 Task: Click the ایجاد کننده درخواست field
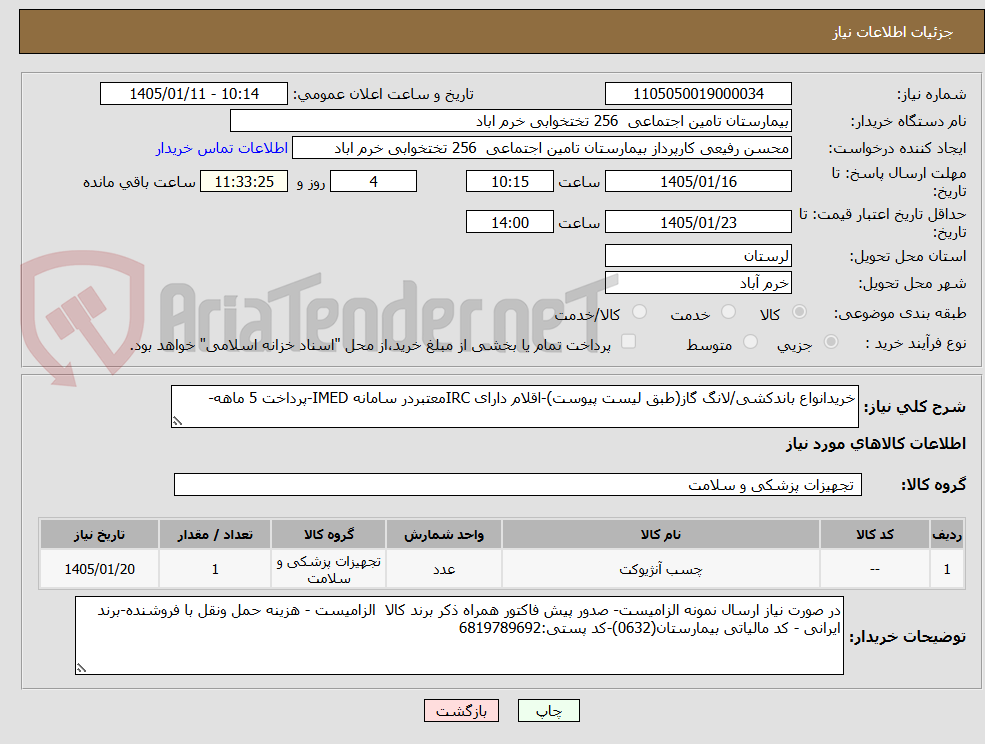click(x=541, y=148)
